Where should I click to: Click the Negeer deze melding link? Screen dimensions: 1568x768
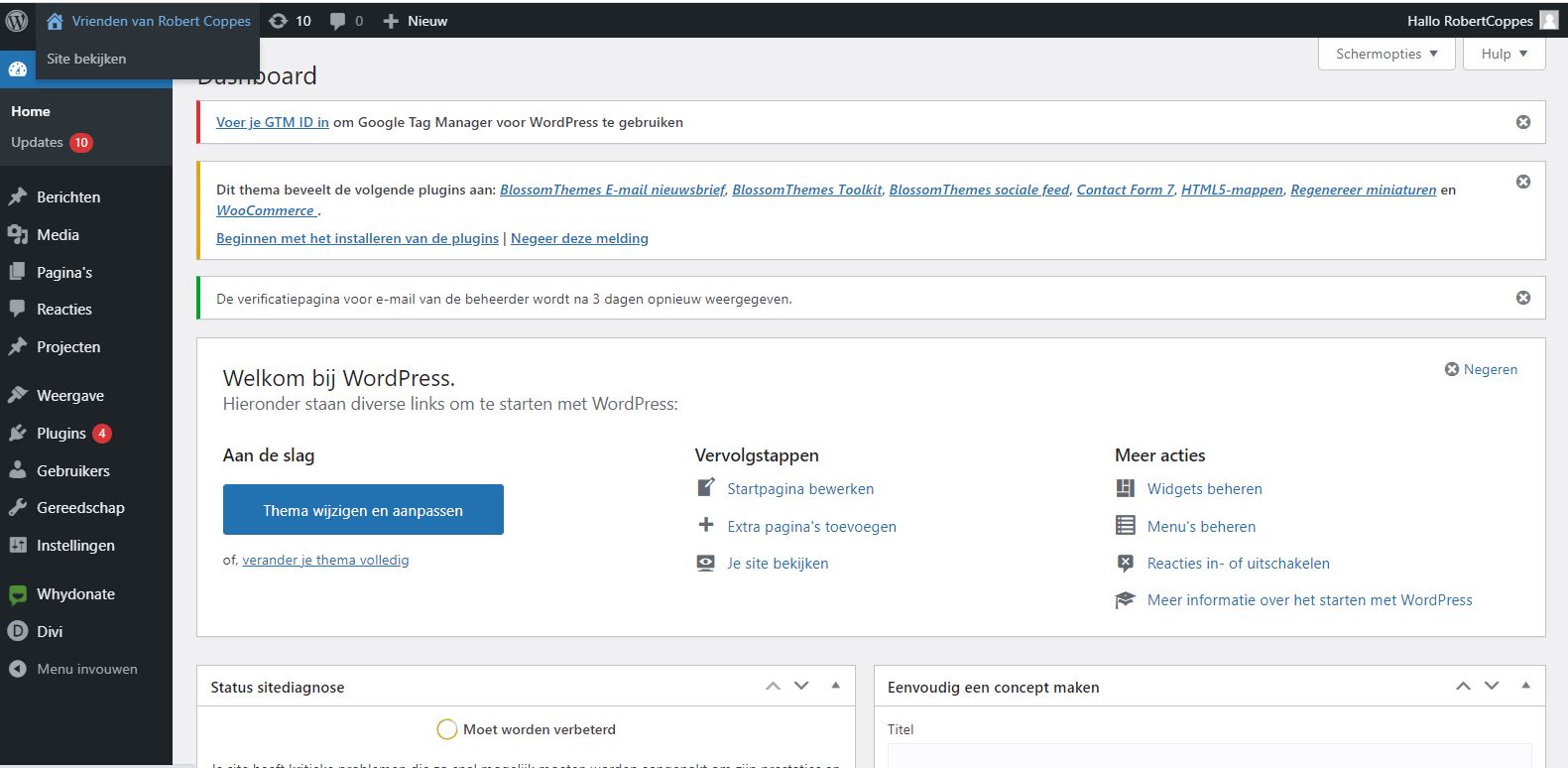(579, 238)
